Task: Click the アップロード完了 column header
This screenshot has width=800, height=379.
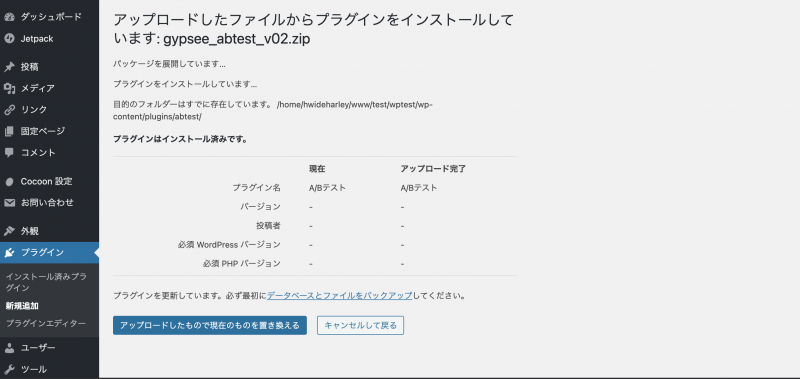Action: 433,169
